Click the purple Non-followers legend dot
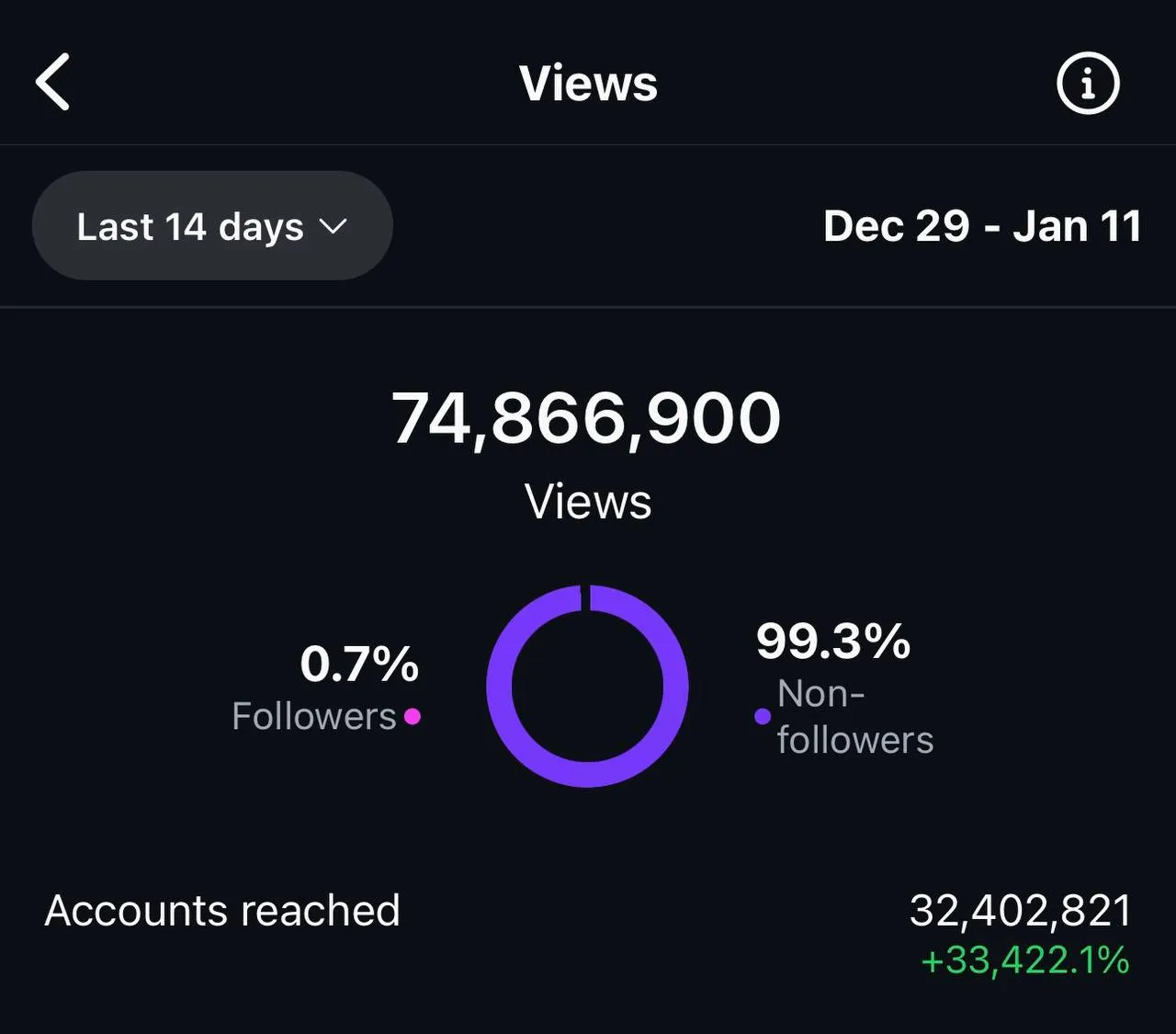Viewport: 1176px width, 1034px height. 763,716
